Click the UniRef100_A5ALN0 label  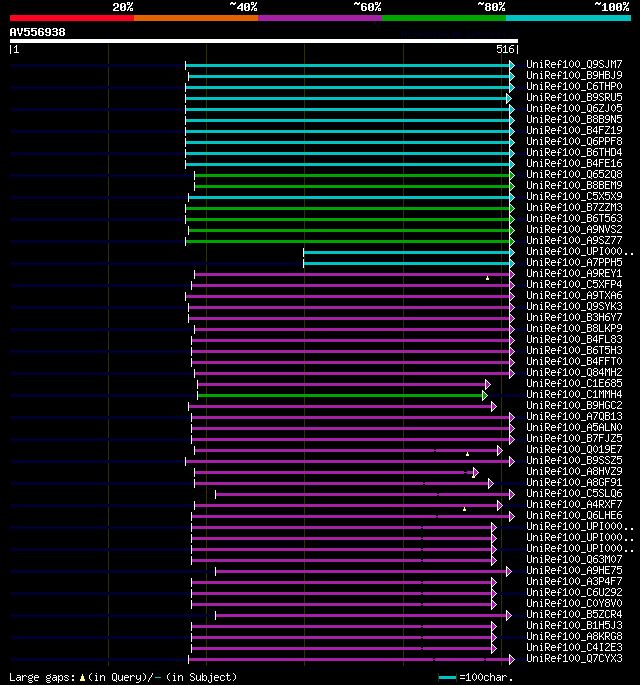[x=574, y=427]
